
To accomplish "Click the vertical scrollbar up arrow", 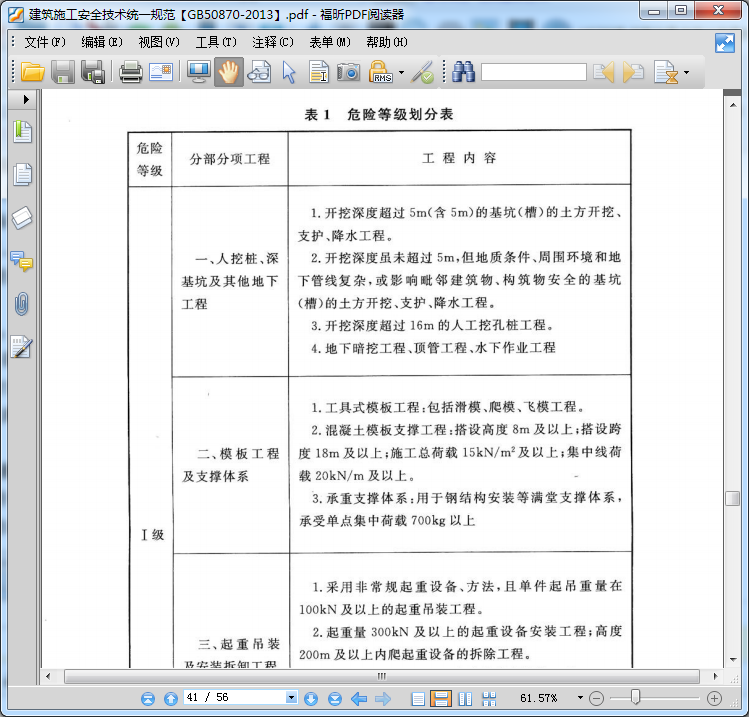I will [733, 105].
